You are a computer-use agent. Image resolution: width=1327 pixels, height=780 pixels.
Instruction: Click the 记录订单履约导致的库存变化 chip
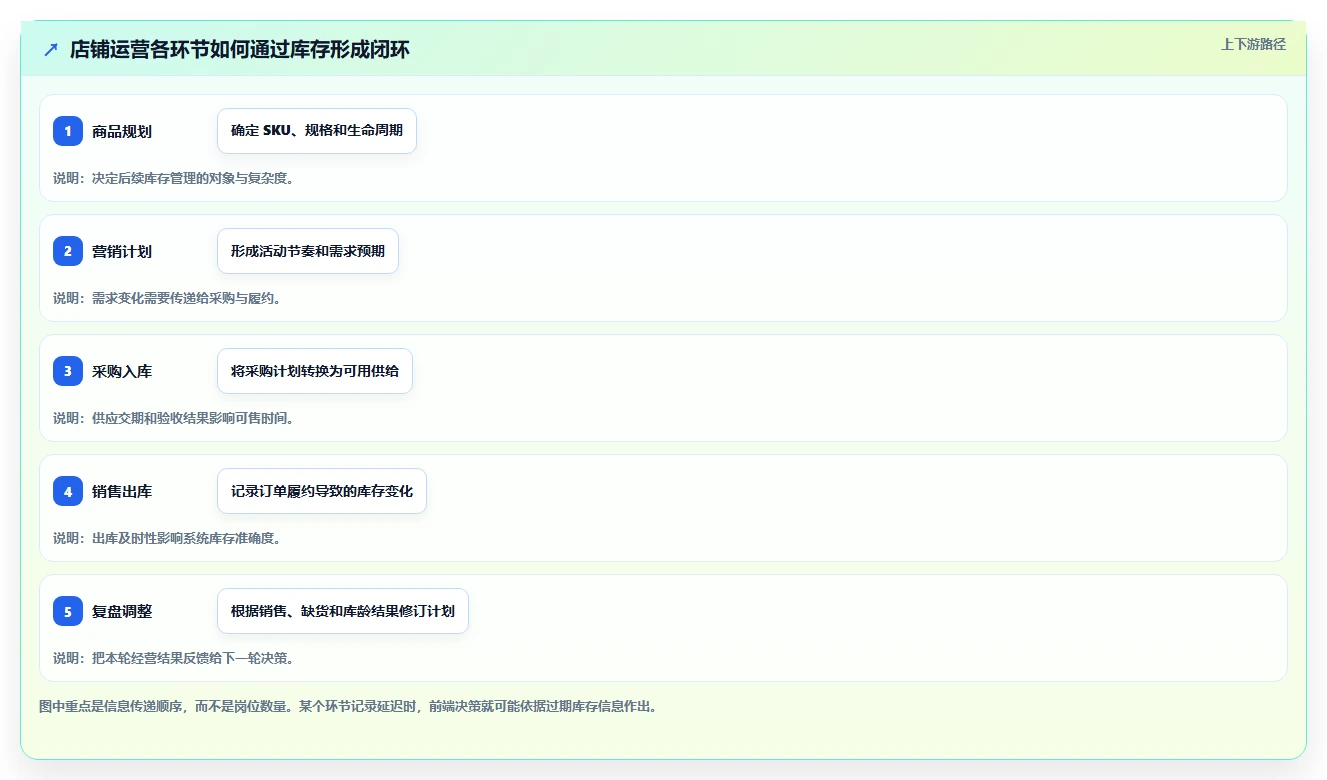coord(322,491)
